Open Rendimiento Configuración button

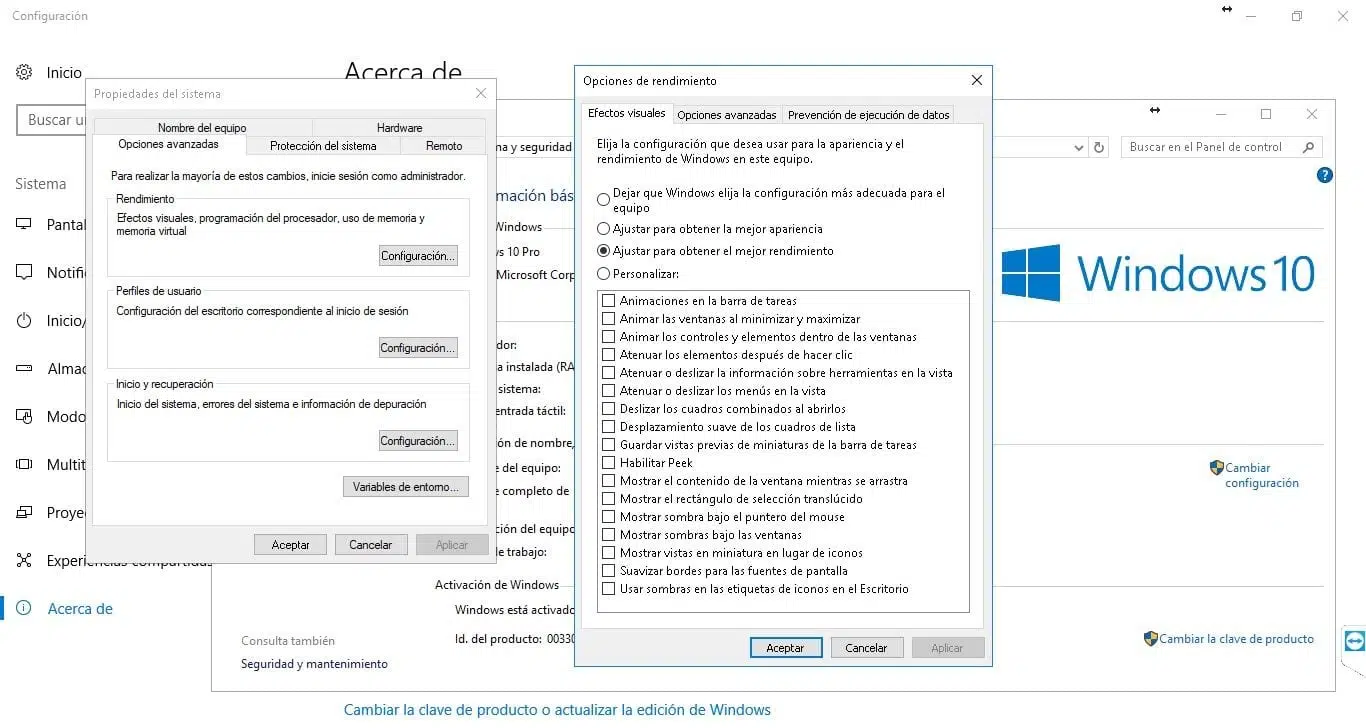418,256
